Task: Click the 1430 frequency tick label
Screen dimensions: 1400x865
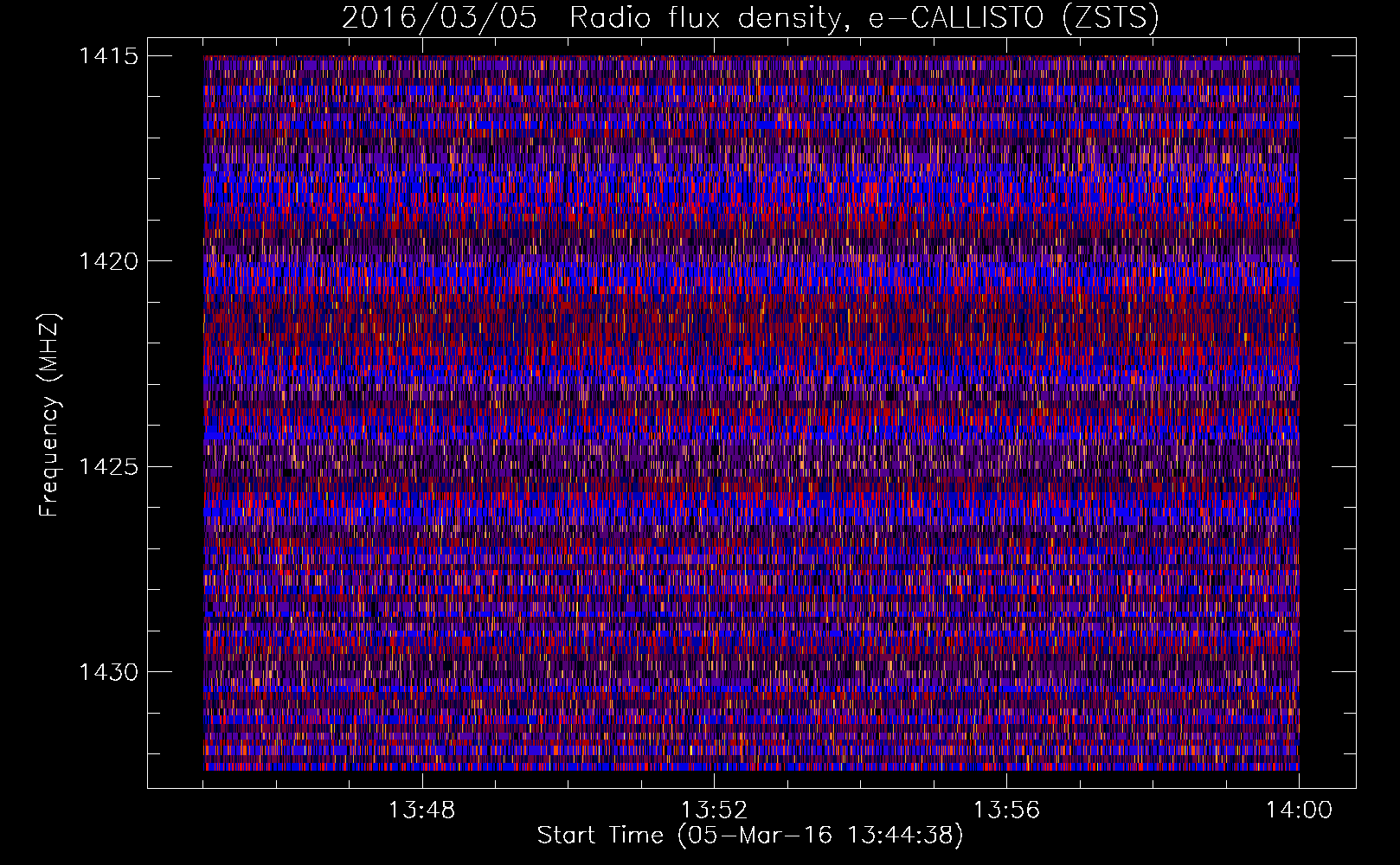Action: pos(108,672)
